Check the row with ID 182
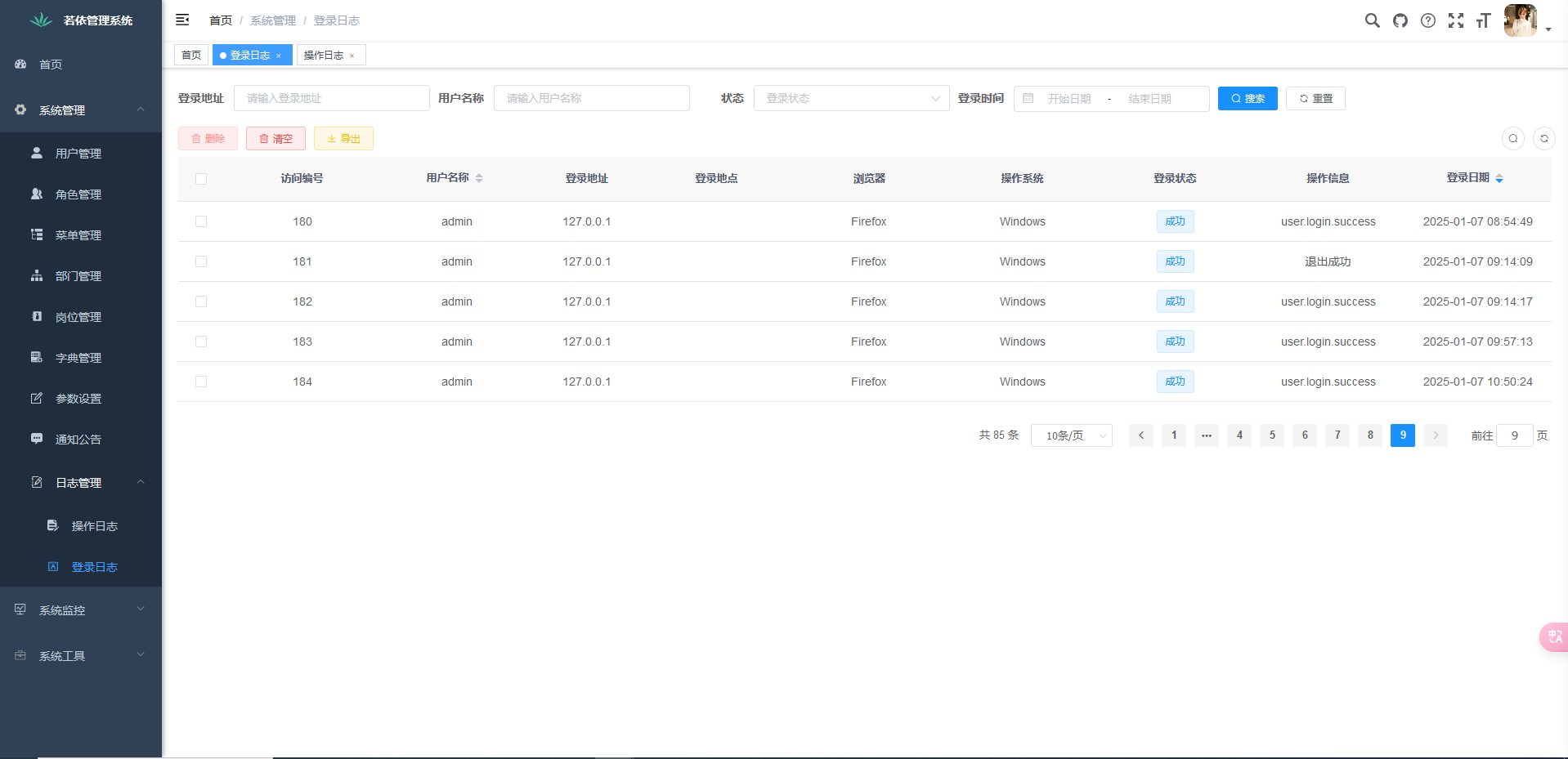The height and width of the screenshot is (759, 1568). [x=201, y=301]
